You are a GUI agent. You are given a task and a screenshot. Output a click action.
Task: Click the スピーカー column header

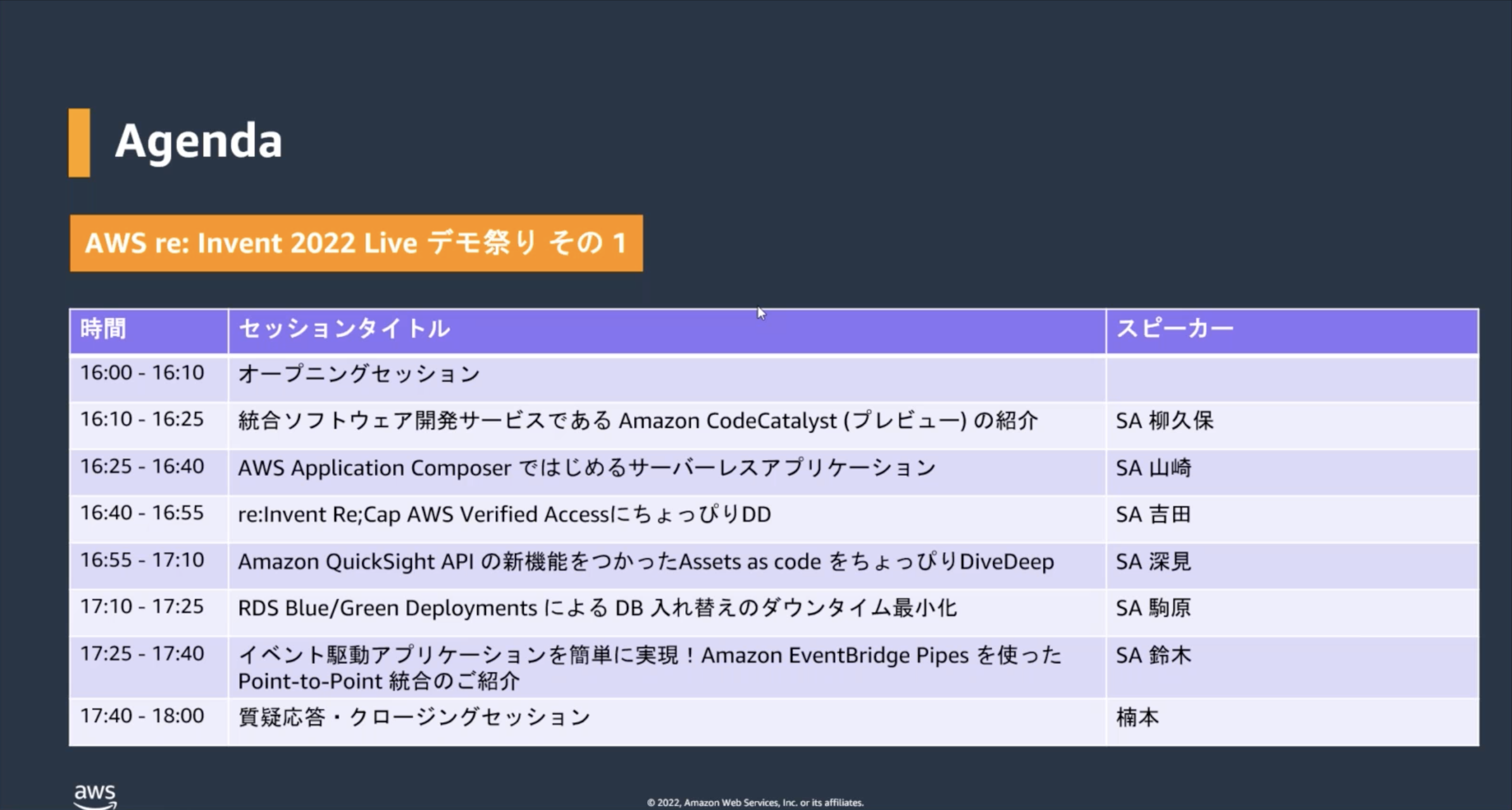[1175, 329]
